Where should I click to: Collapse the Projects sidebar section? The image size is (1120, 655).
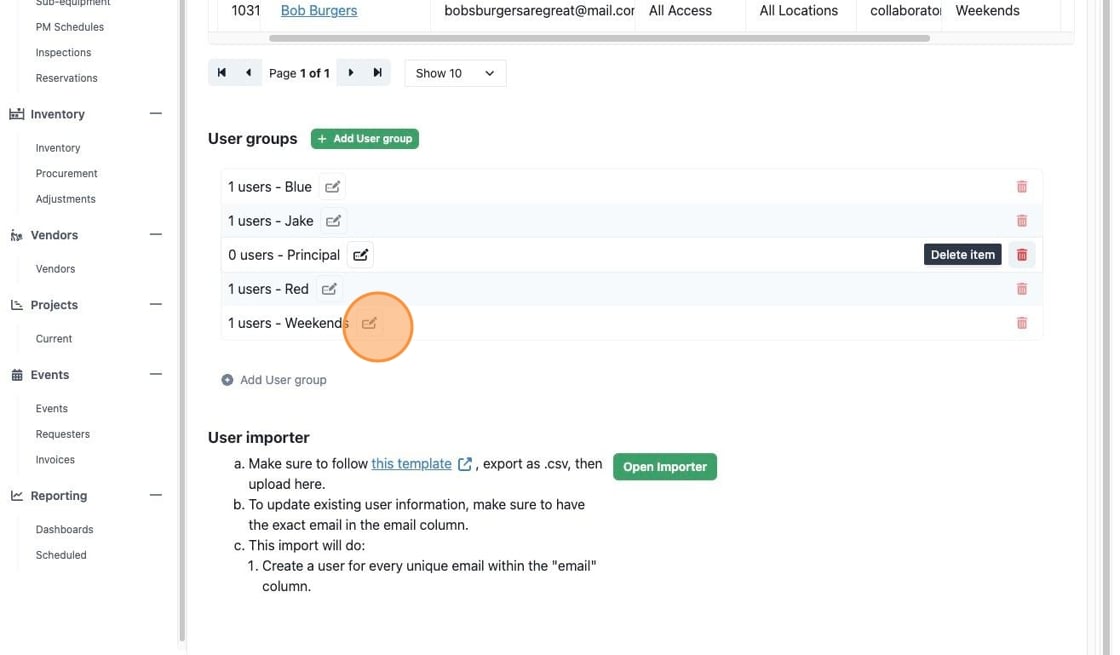[156, 304]
